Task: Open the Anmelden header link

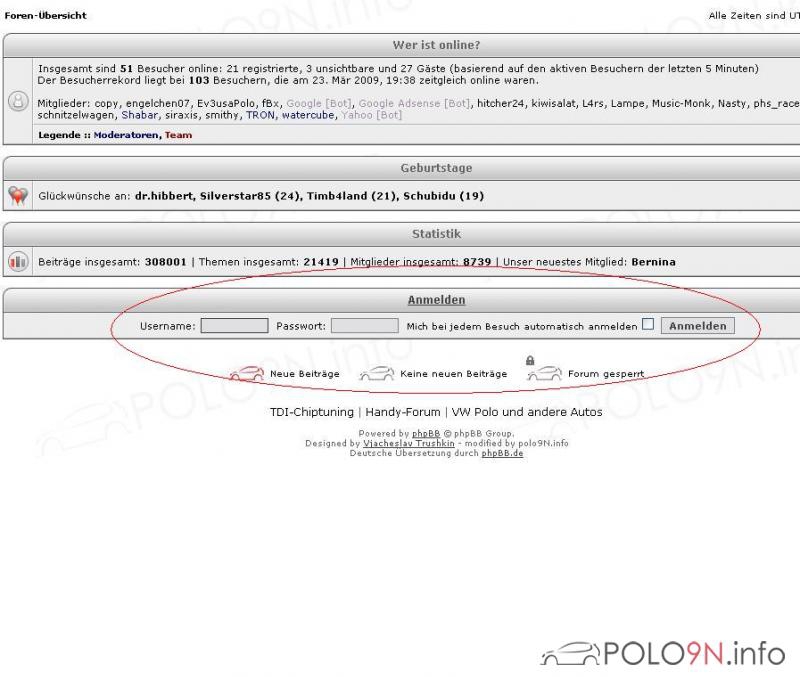Action: point(436,300)
